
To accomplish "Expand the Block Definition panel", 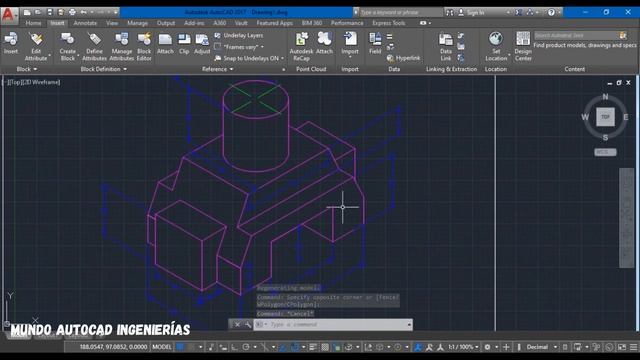I will pos(103,69).
